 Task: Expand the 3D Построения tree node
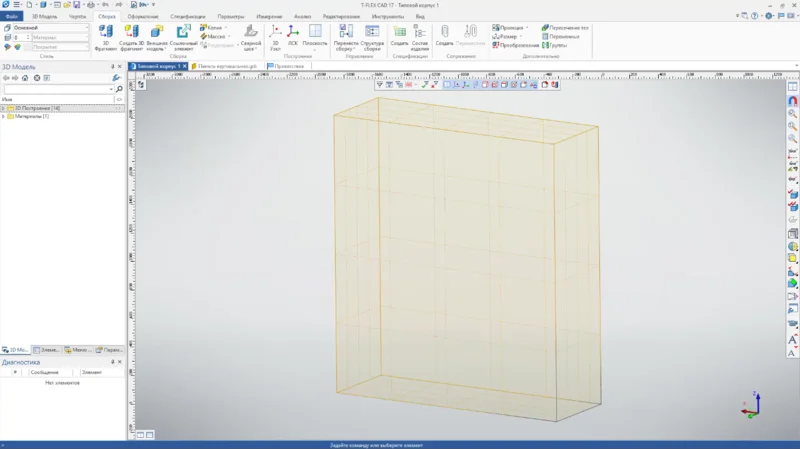pos(4,108)
